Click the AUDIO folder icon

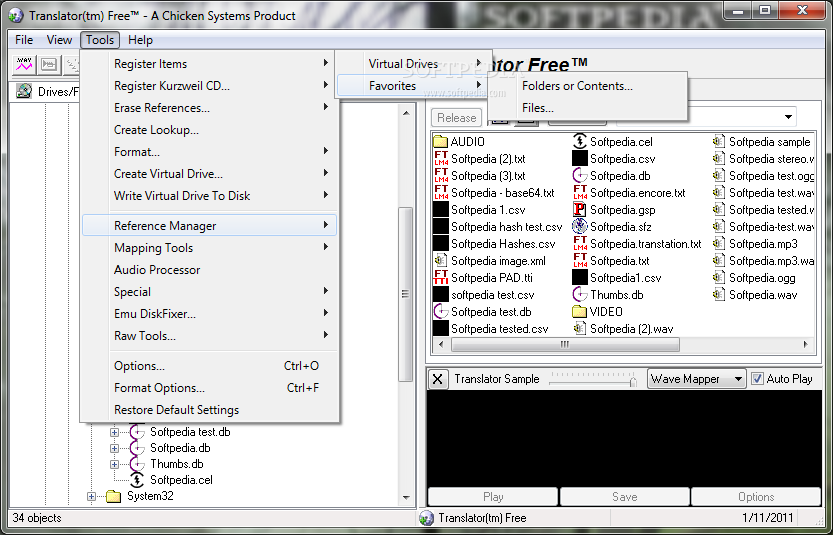(440, 142)
